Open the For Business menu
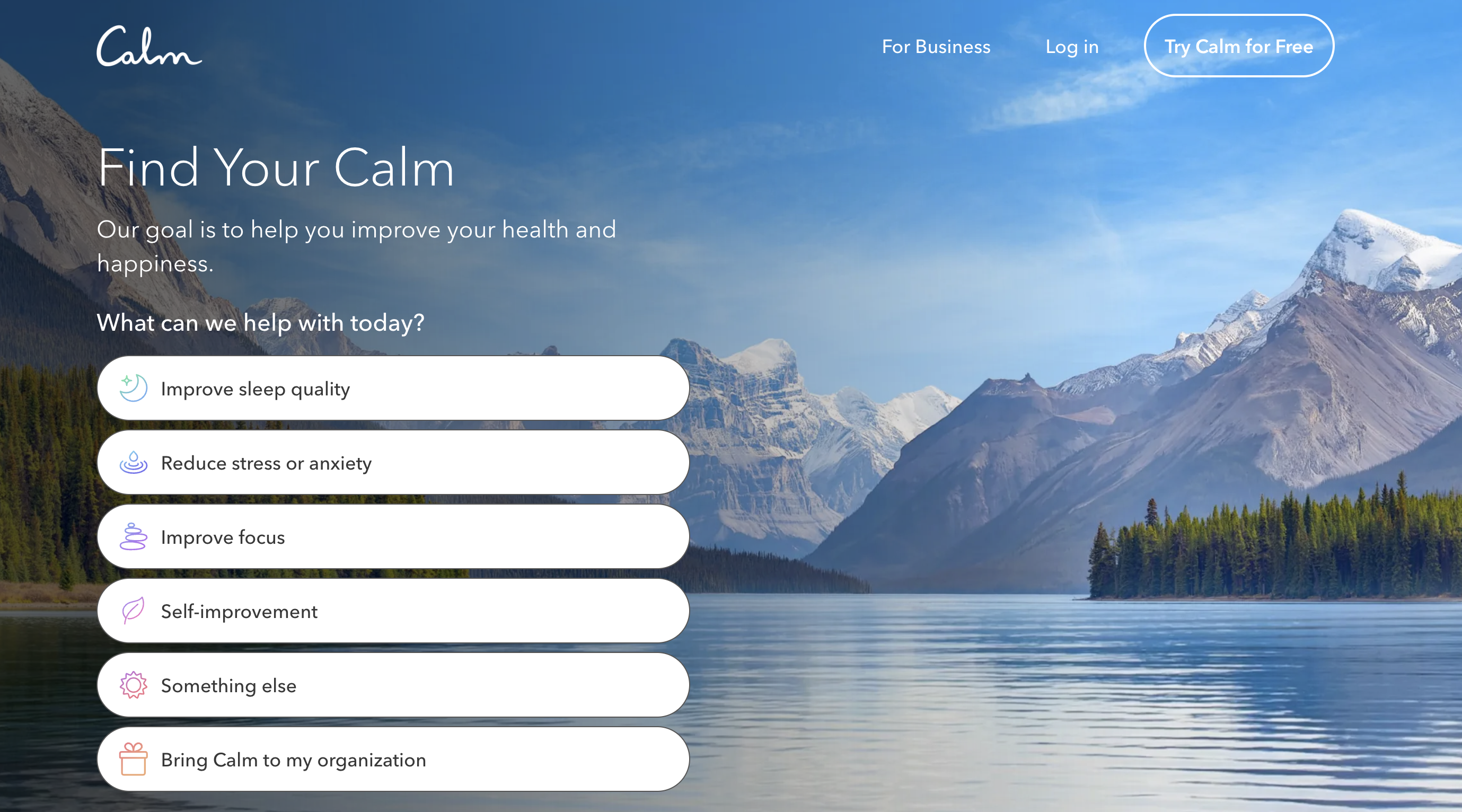The width and height of the screenshot is (1462, 812). tap(936, 47)
